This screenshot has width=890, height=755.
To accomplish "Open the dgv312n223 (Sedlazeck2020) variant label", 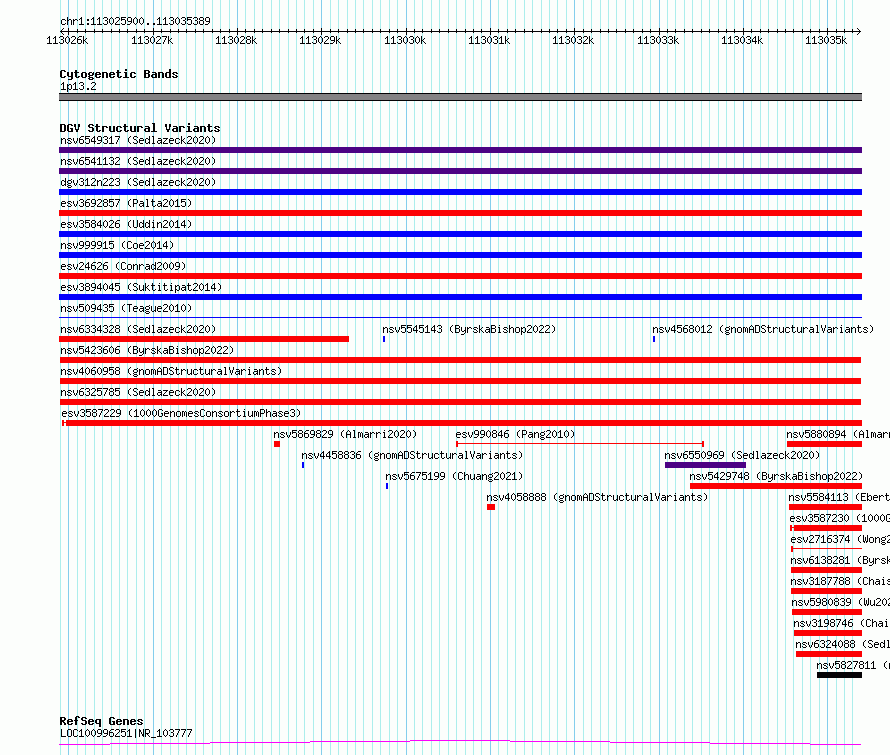I will click(x=138, y=182).
